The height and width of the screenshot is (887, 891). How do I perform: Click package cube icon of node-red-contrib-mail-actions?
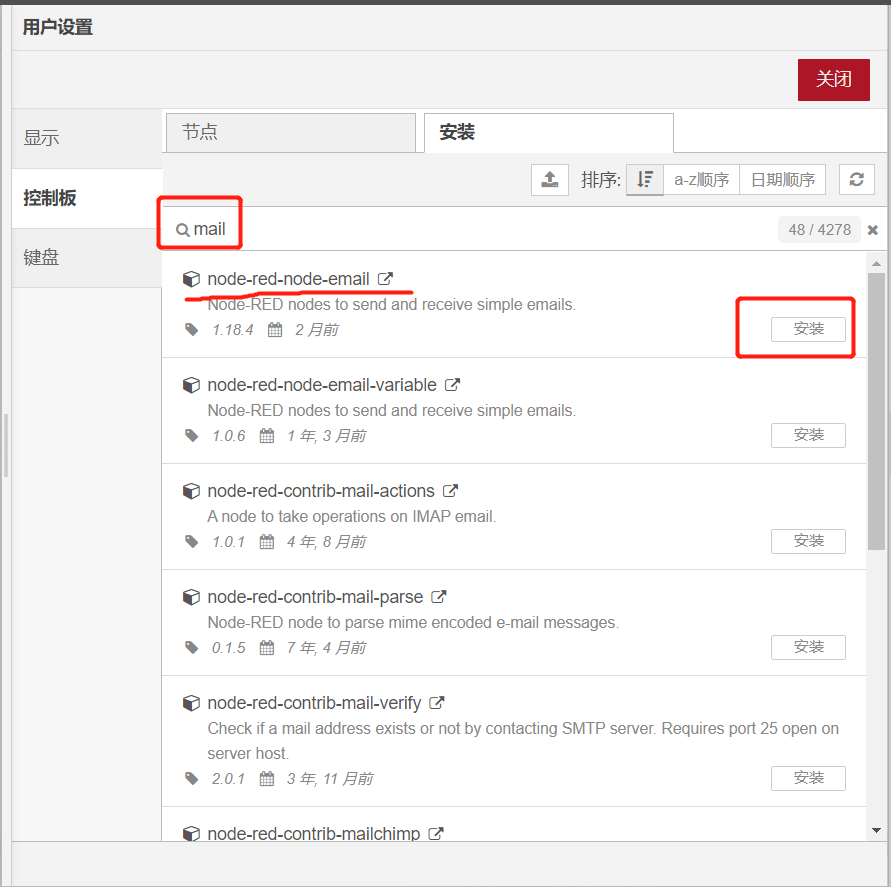coord(191,491)
